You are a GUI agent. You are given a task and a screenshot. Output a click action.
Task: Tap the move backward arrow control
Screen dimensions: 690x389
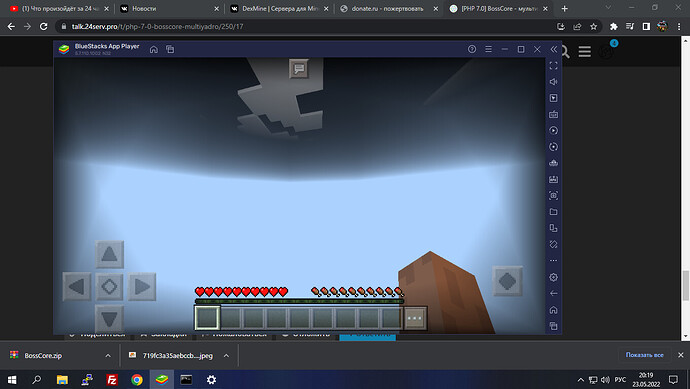[110, 319]
